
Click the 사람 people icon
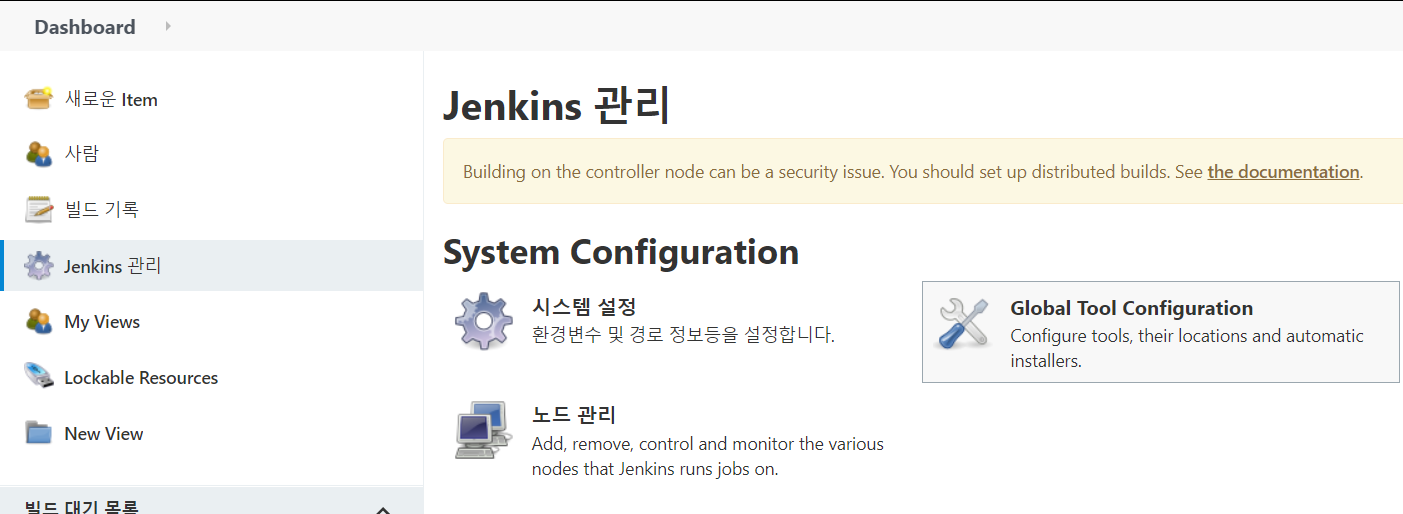[x=38, y=154]
